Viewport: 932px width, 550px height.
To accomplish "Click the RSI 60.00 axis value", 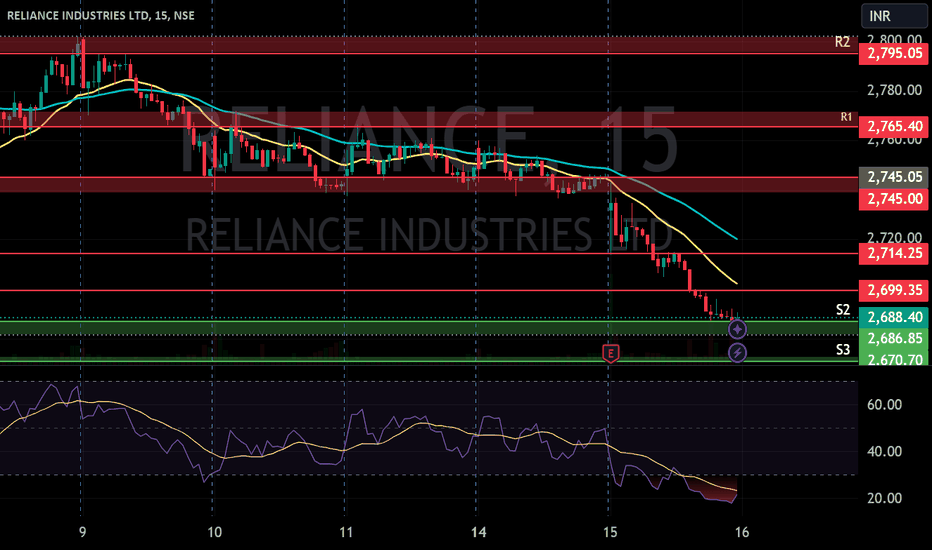I will 884,405.
